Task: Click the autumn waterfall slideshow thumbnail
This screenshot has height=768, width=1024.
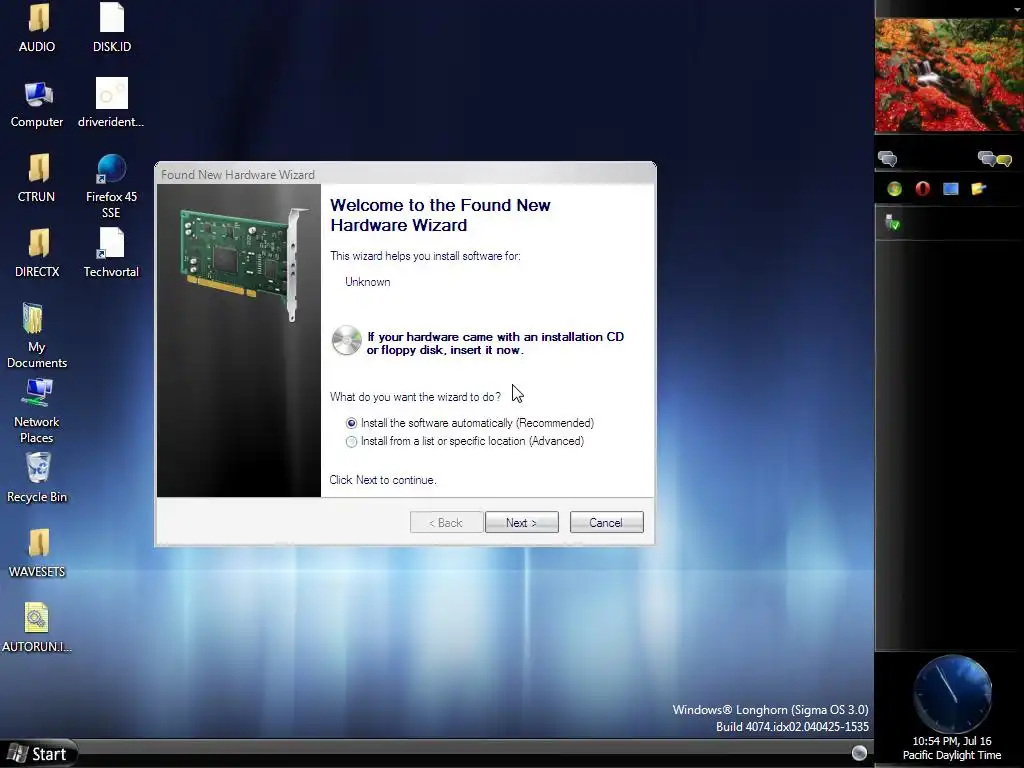Action: pos(949,75)
